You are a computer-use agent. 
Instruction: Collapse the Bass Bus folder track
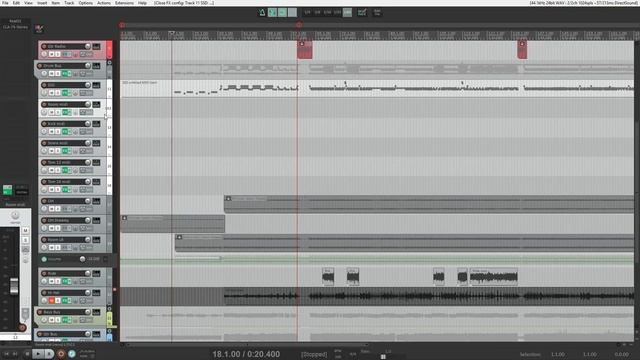(109, 309)
